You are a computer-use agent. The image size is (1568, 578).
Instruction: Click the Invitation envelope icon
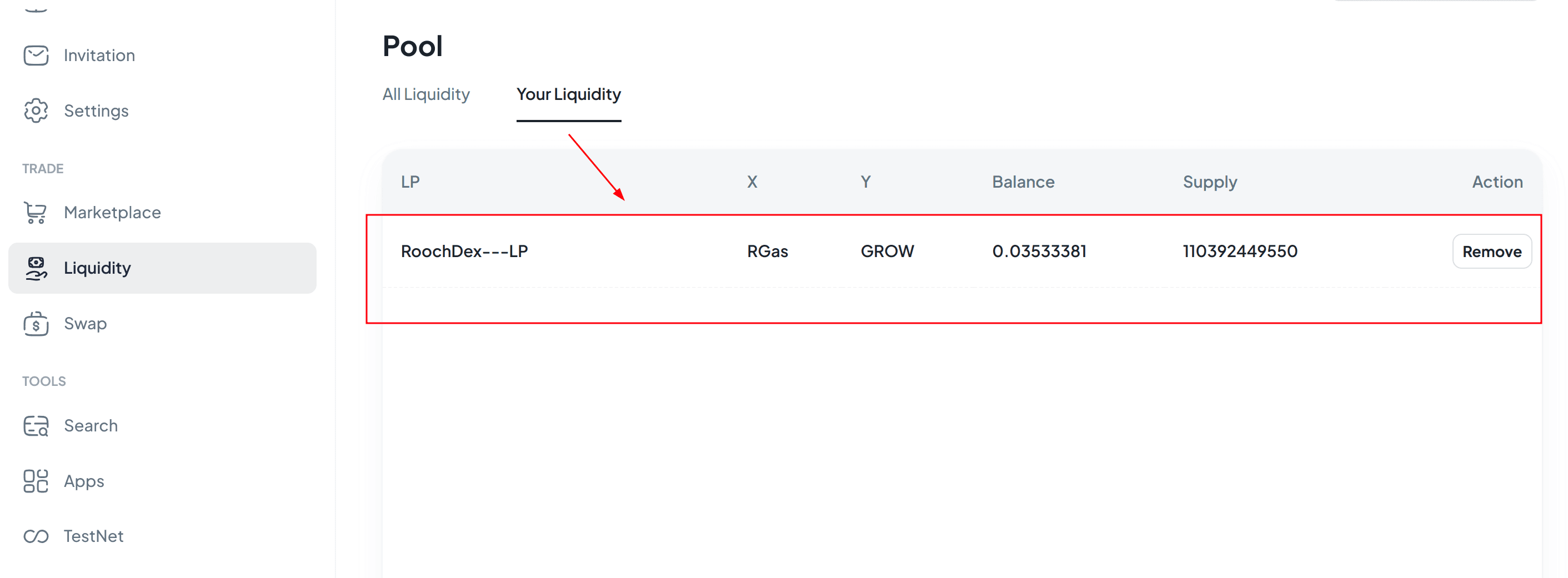(36, 56)
